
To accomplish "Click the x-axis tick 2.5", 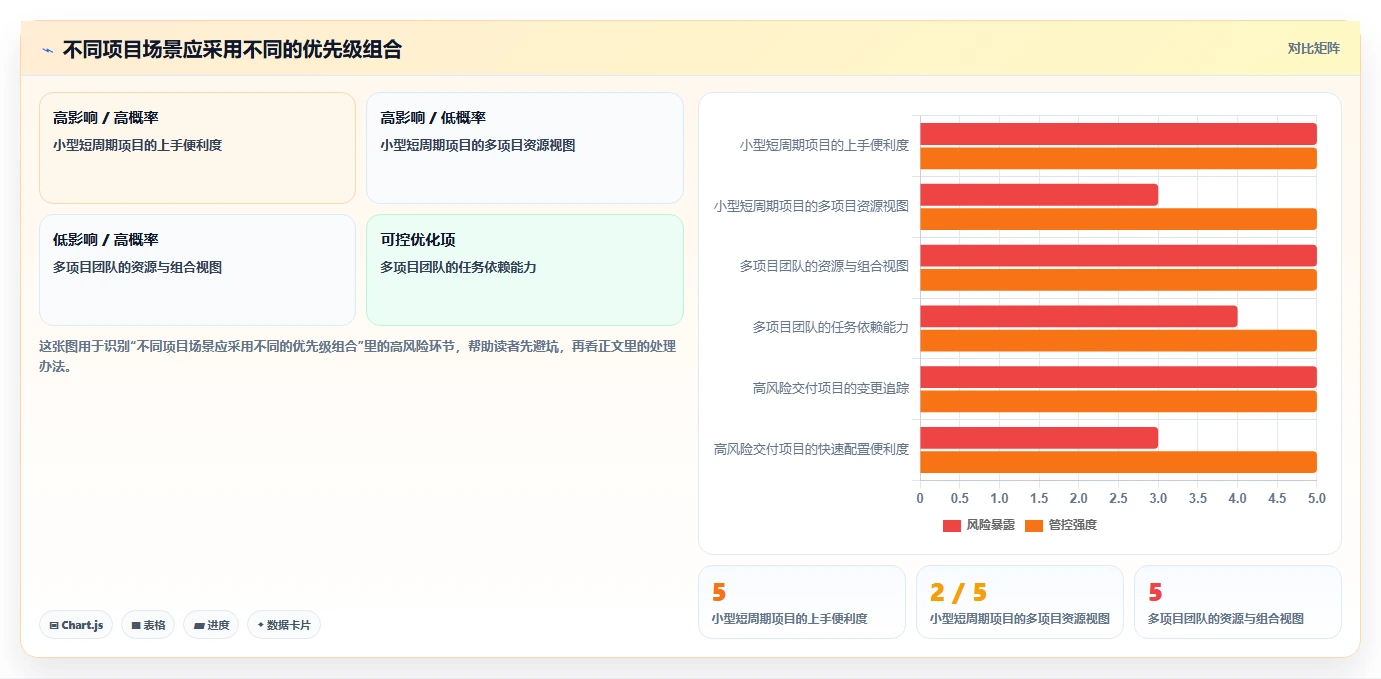I will click(x=1118, y=498).
